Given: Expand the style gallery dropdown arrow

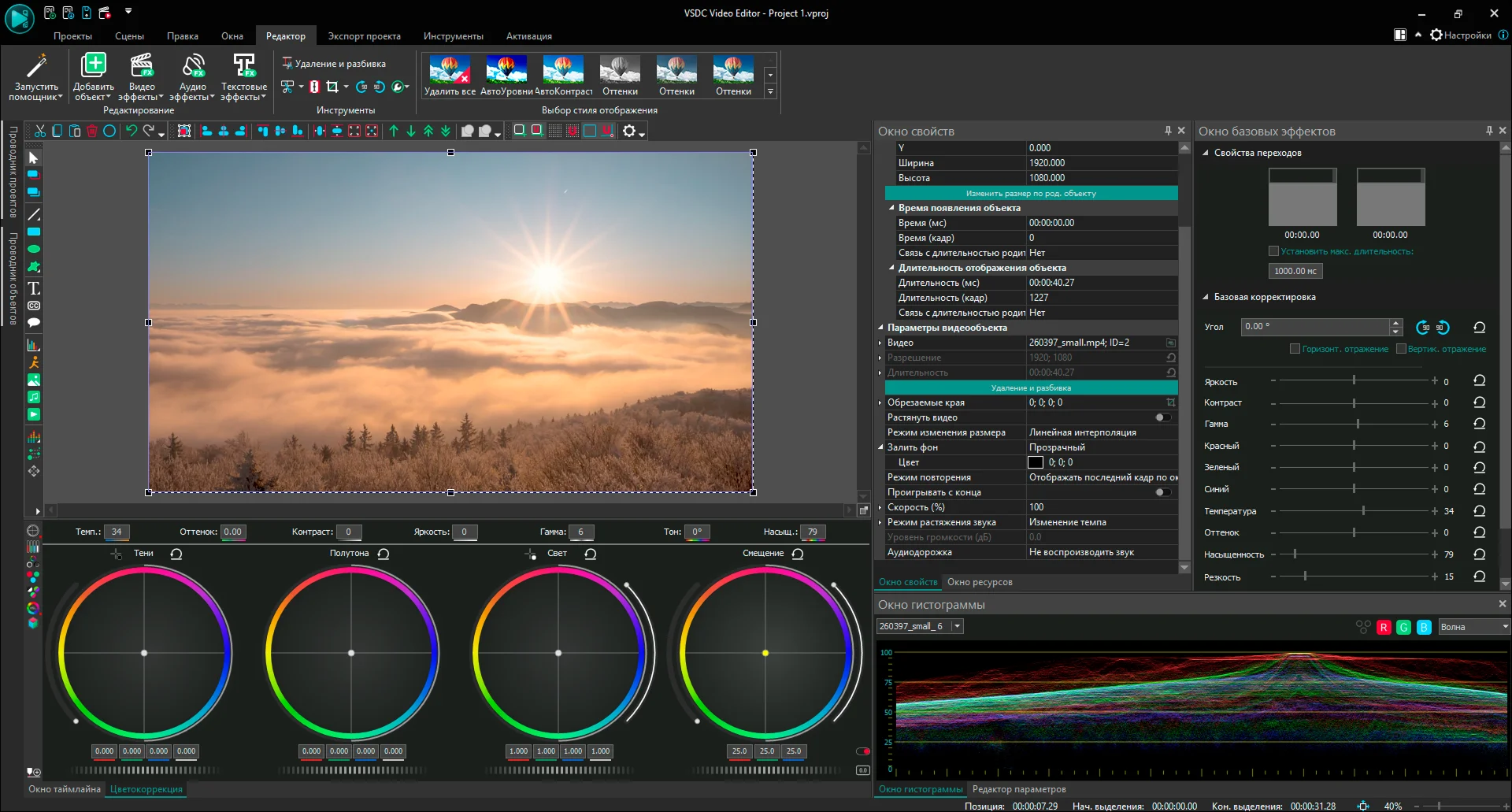Looking at the screenshot, I should [770, 91].
